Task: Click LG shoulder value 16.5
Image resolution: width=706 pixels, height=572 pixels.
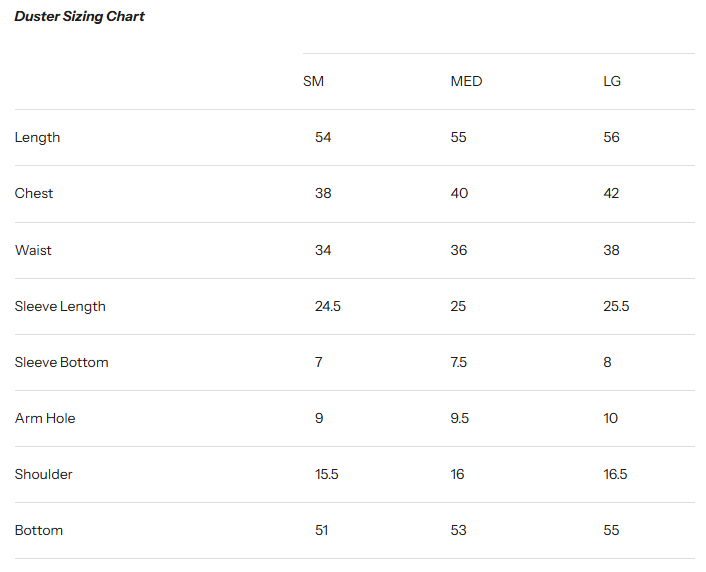Action: click(x=615, y=474)
